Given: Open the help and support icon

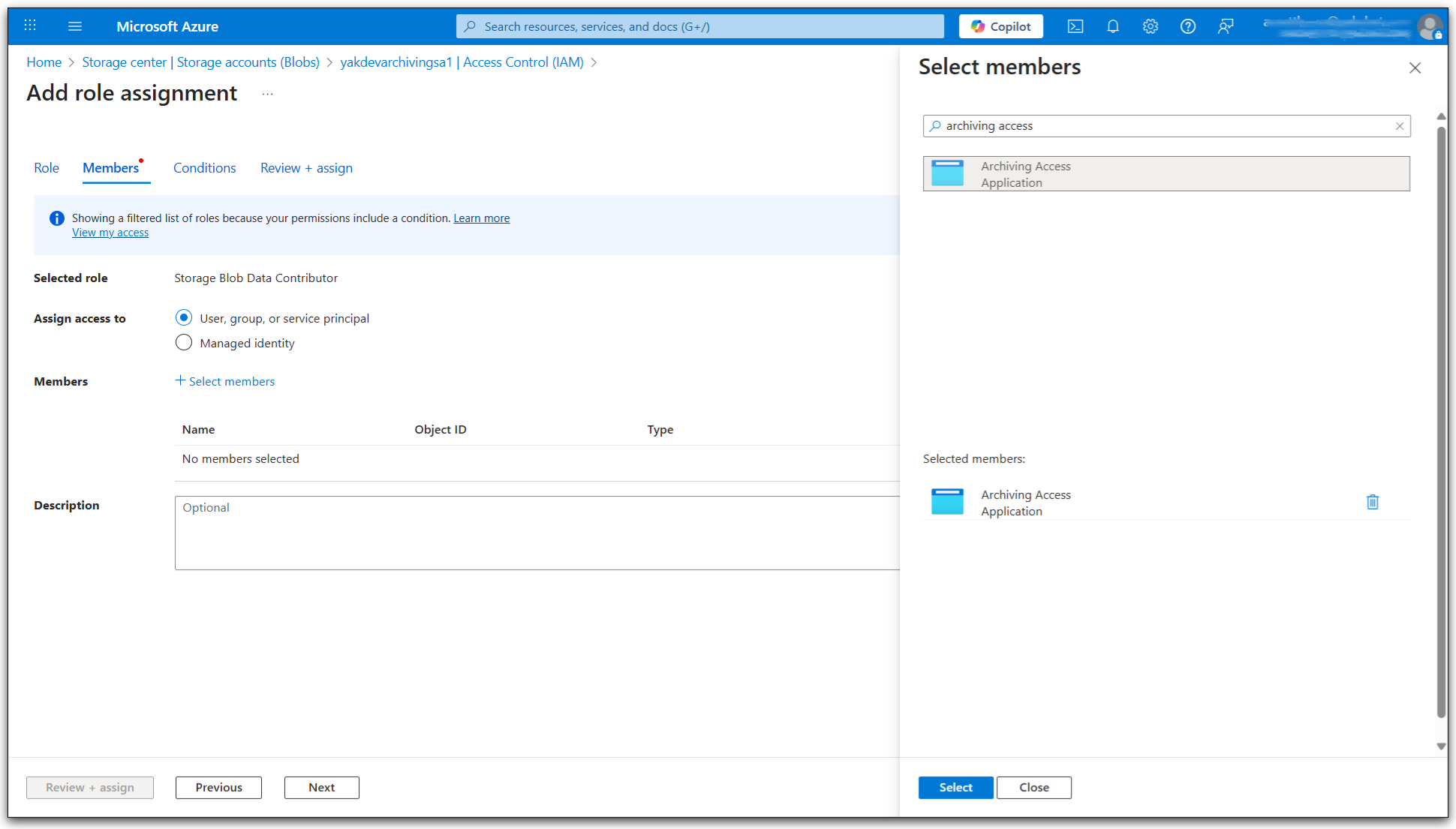Looking at the screenshot, I should (1187, 26).
